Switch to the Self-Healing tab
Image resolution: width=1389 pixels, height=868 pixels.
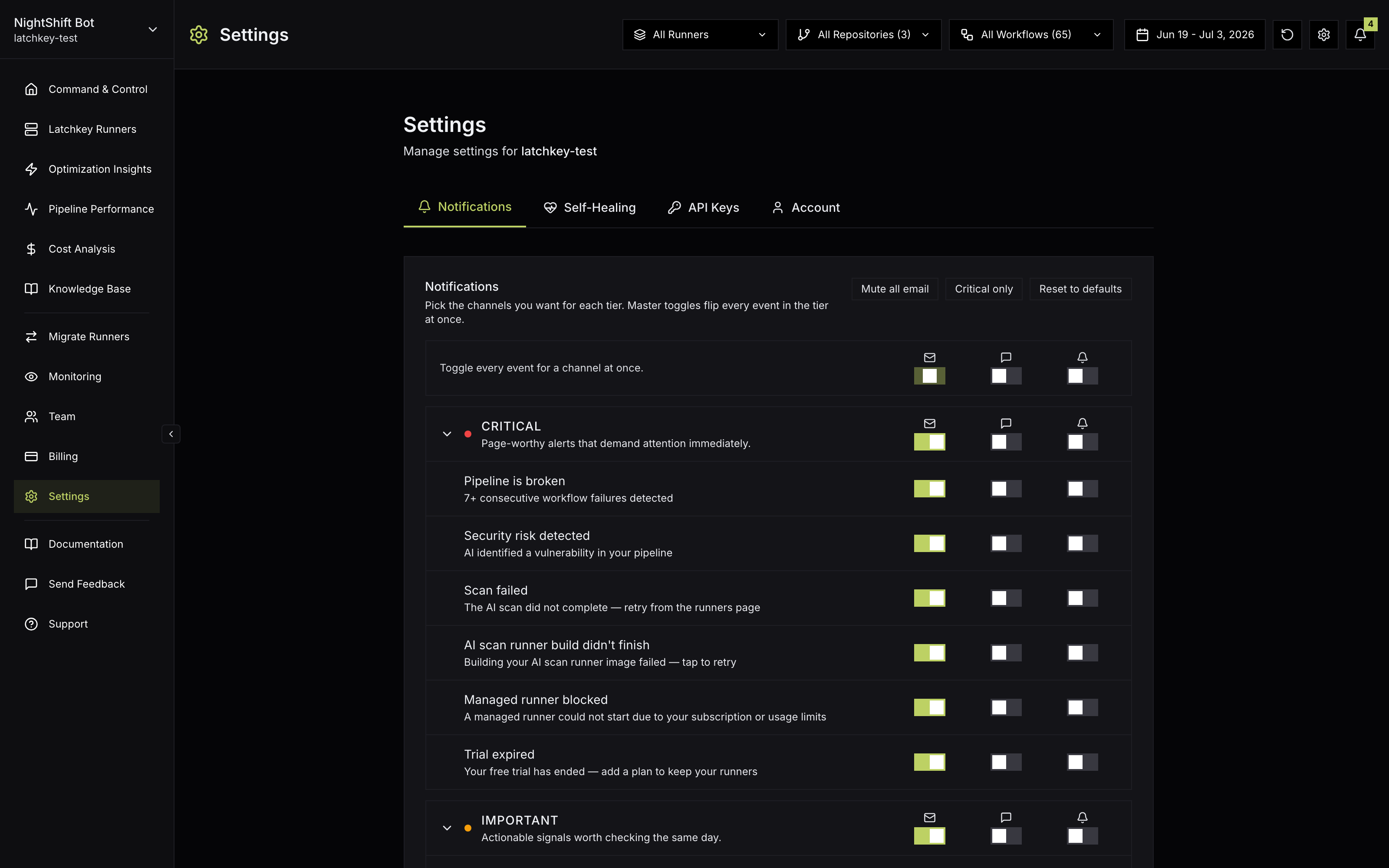pos(589,207)
